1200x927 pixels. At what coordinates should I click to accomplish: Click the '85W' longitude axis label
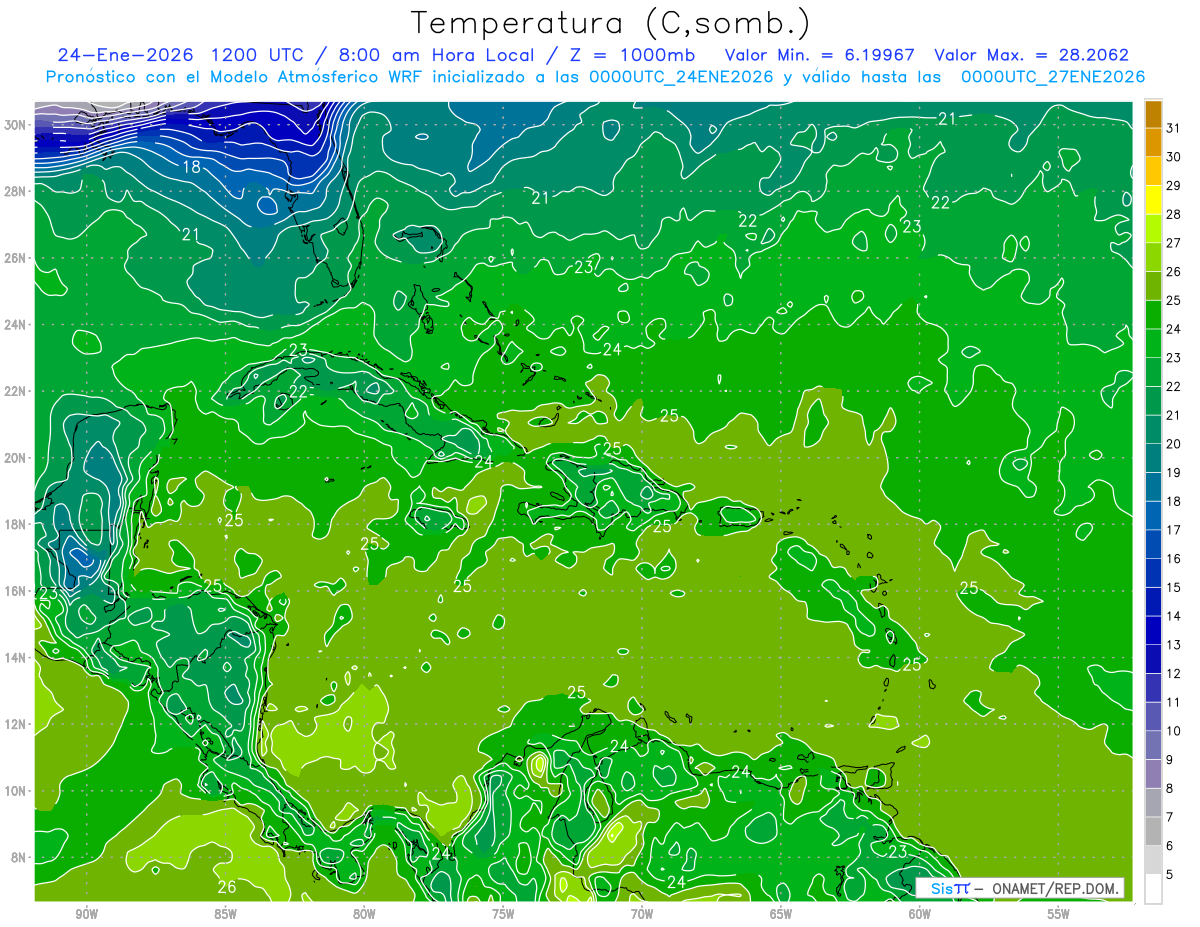click(x=225, y=914)
